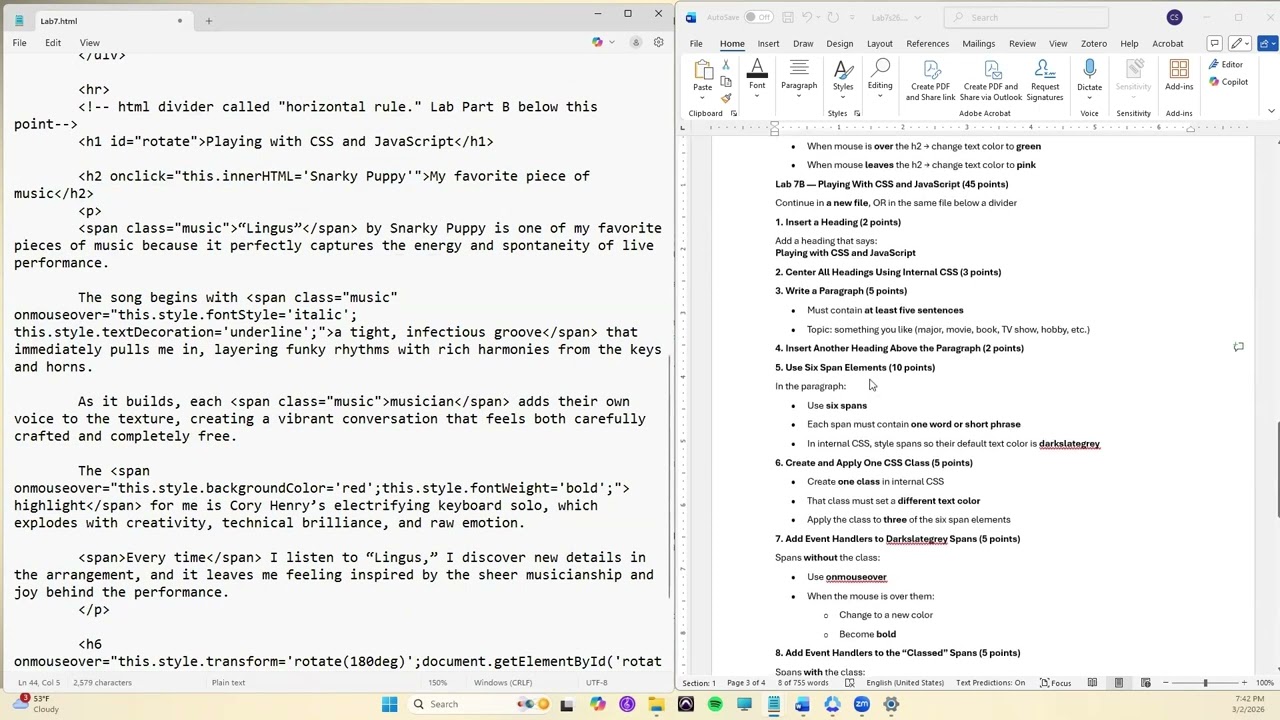This screenshot has height=720, width=1280.
Task: Click Create PDF and Share via Outlook
Action: coord(991,80)
